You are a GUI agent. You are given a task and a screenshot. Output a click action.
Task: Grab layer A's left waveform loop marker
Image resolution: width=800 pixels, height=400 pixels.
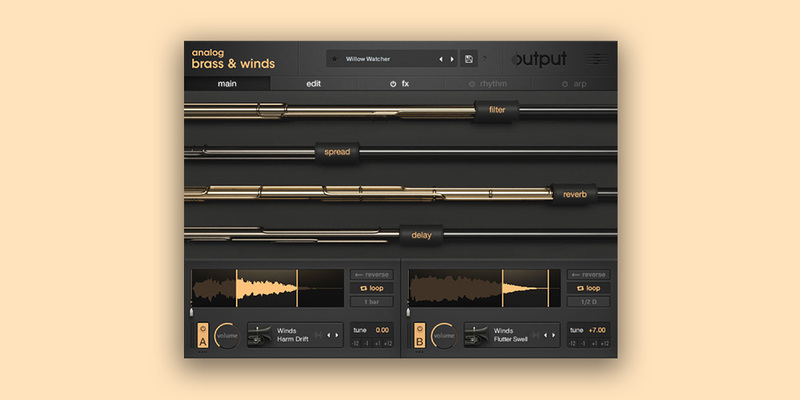click(236, 288)
